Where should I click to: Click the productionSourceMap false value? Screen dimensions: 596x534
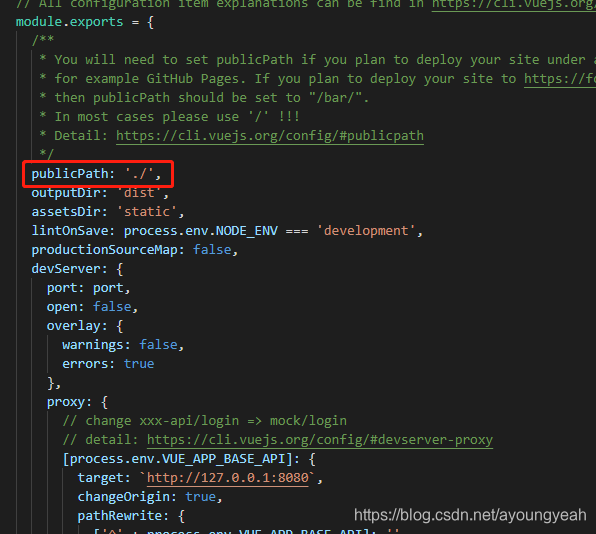pos(212,250)
